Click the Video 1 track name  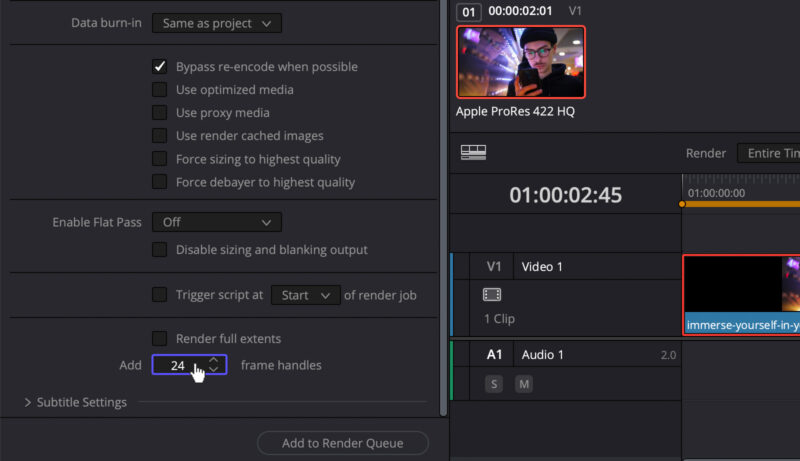542,267
